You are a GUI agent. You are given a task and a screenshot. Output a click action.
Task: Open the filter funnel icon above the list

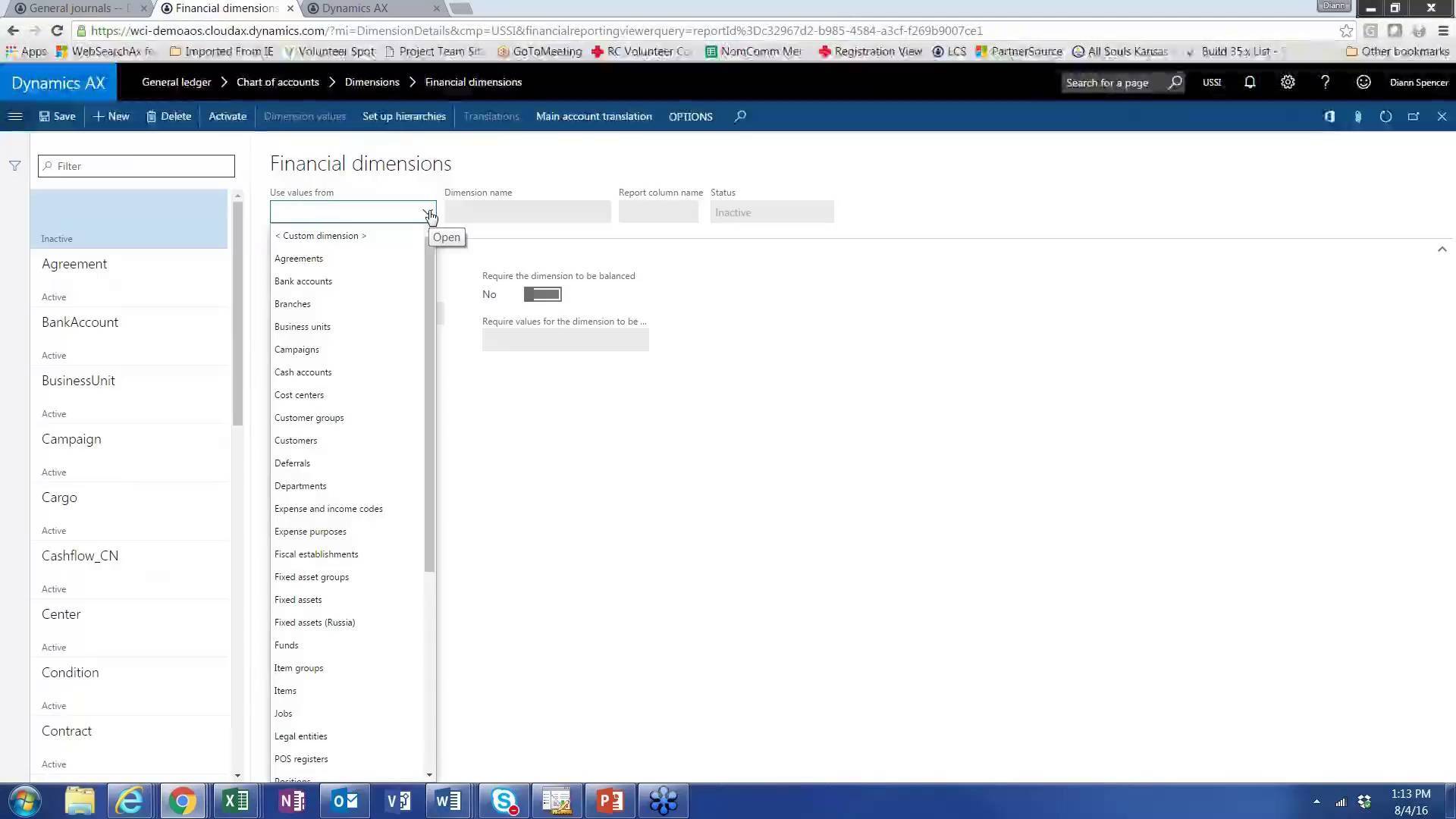click(14, 165)
